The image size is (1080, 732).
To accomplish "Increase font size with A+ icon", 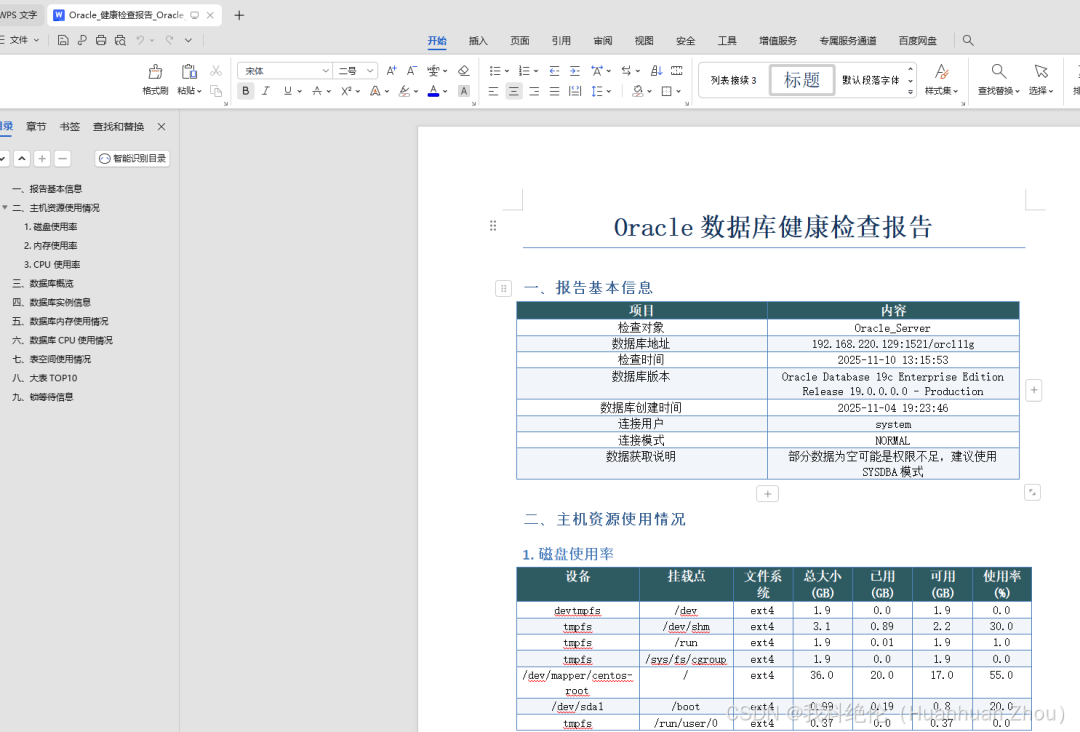I will coord(391,71).
